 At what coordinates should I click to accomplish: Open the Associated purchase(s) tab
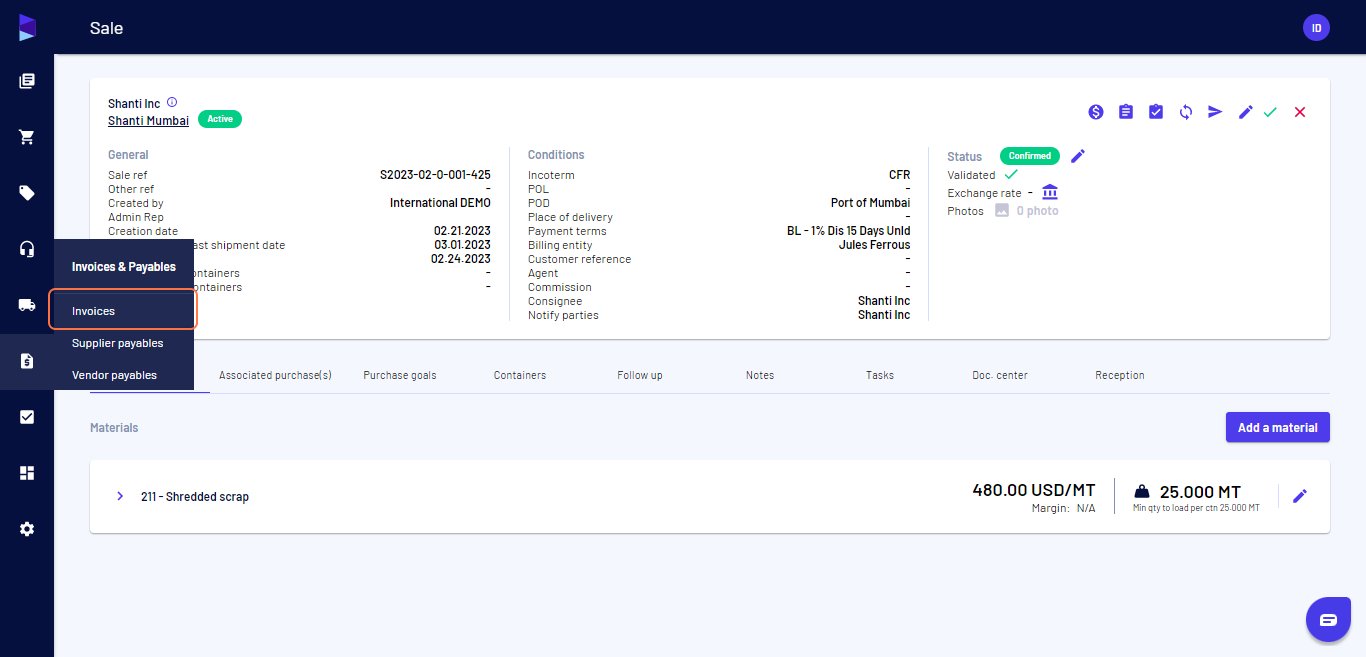pos(275,375)
